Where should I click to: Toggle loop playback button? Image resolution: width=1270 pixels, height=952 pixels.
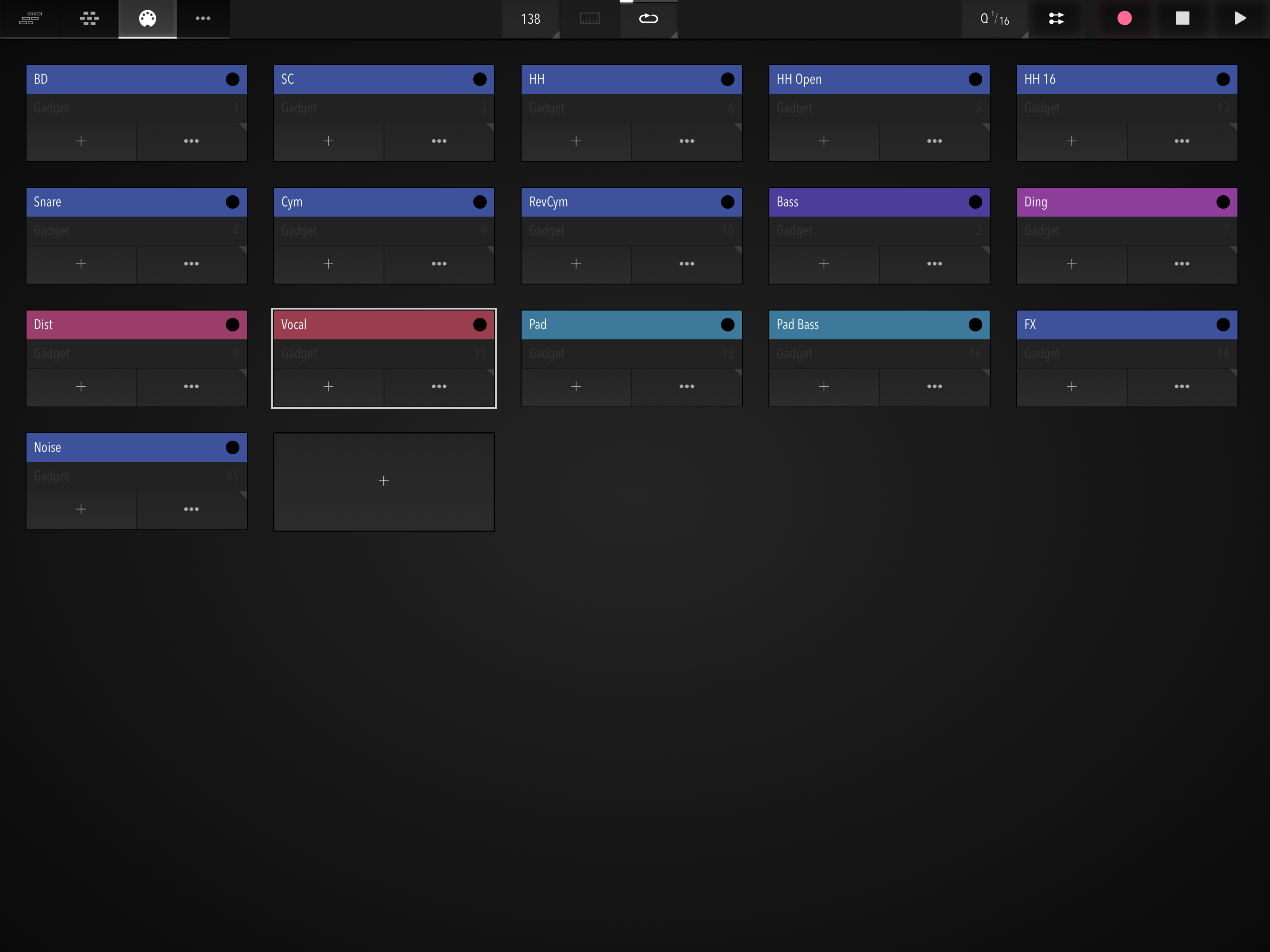[648, 19]
